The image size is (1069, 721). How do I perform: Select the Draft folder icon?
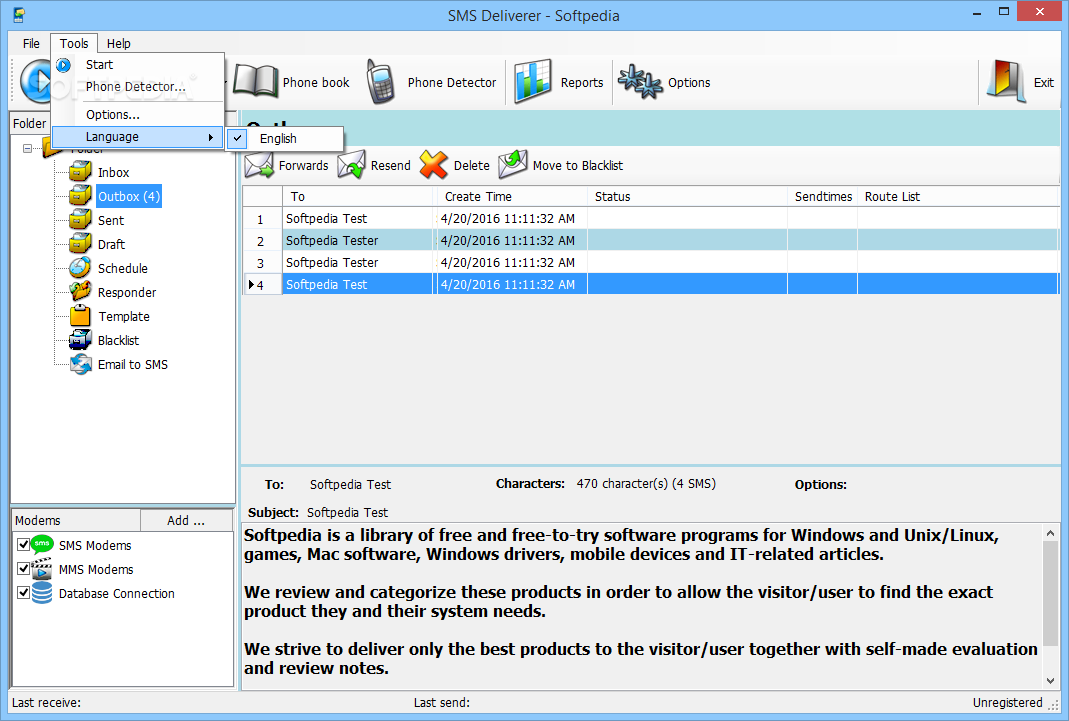(80, 244)
